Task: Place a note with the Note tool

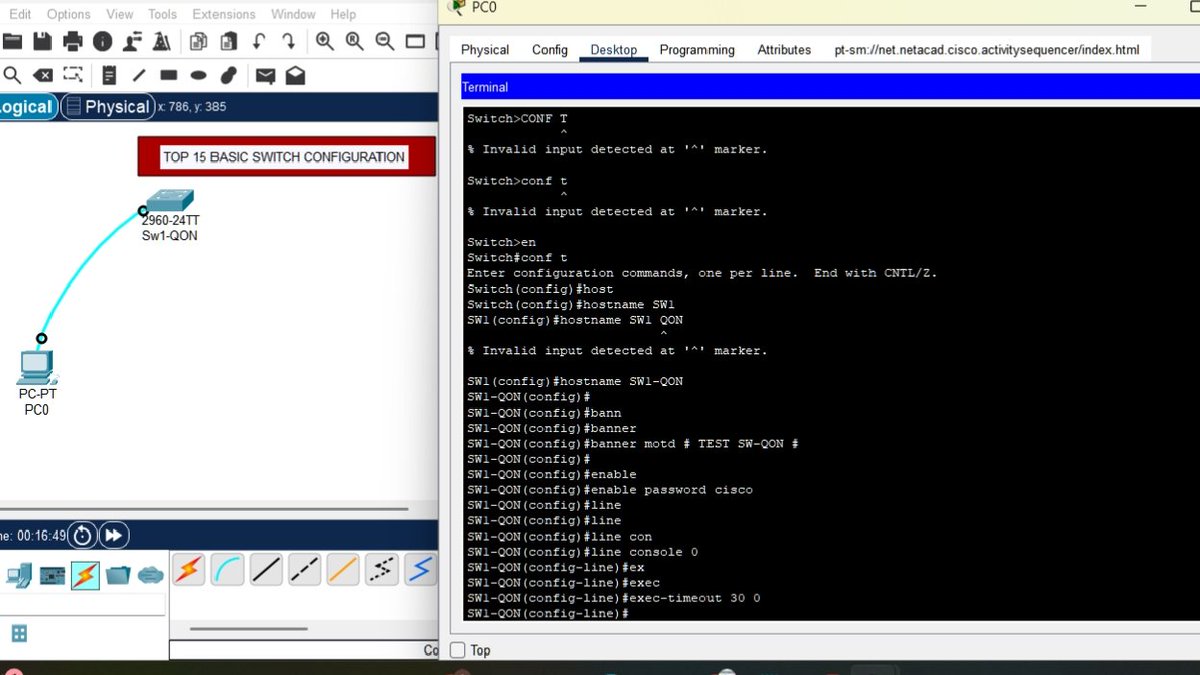Action: point(110,75)
